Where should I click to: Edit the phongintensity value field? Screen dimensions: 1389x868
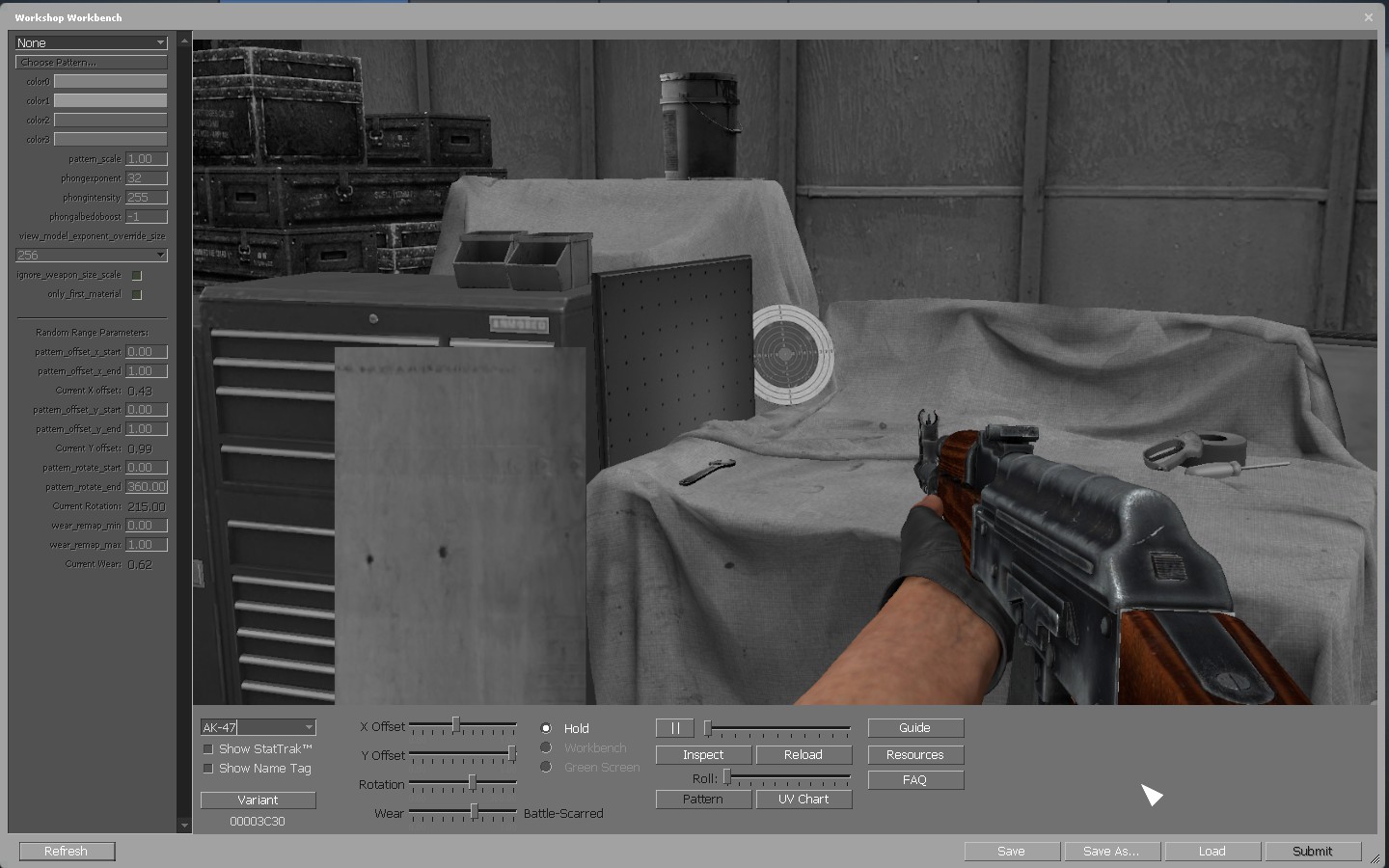(147, 198)
